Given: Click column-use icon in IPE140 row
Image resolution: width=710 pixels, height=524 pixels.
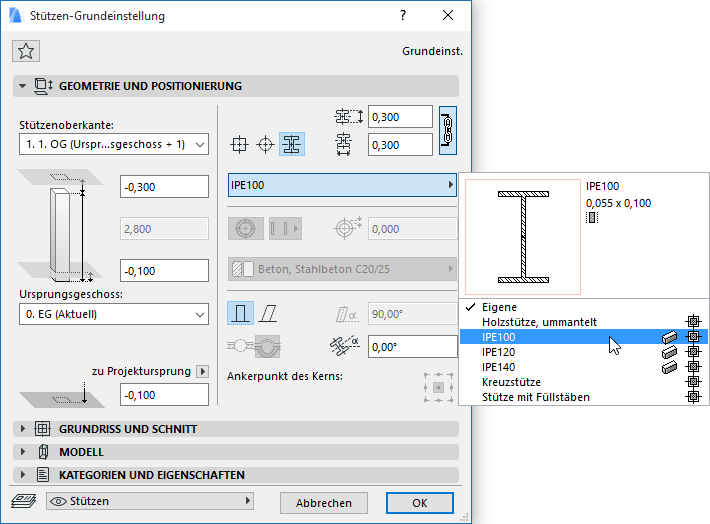Looking at the screenshot, I should coord(693,366).
